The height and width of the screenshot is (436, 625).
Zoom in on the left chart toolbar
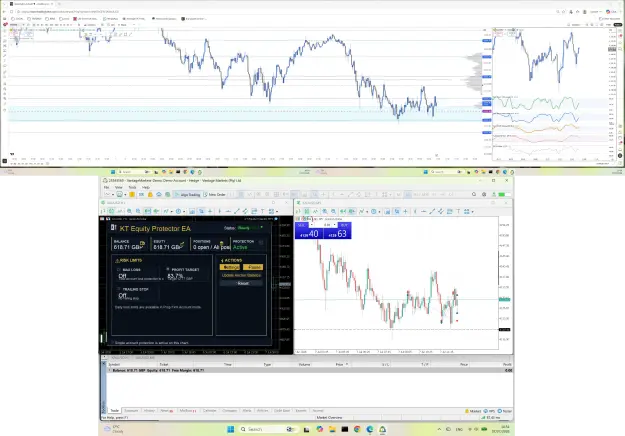pyautogui.click(x=129, y=211)
